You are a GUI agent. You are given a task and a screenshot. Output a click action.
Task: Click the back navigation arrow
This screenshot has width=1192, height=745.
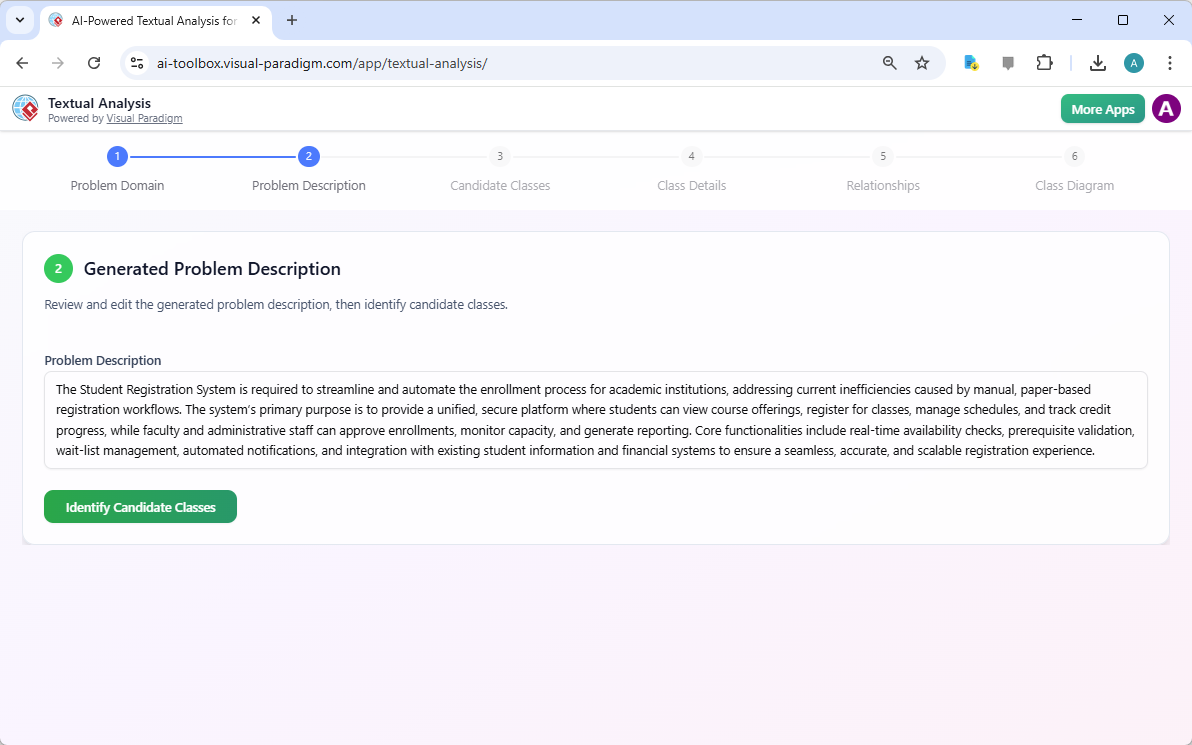22,62
